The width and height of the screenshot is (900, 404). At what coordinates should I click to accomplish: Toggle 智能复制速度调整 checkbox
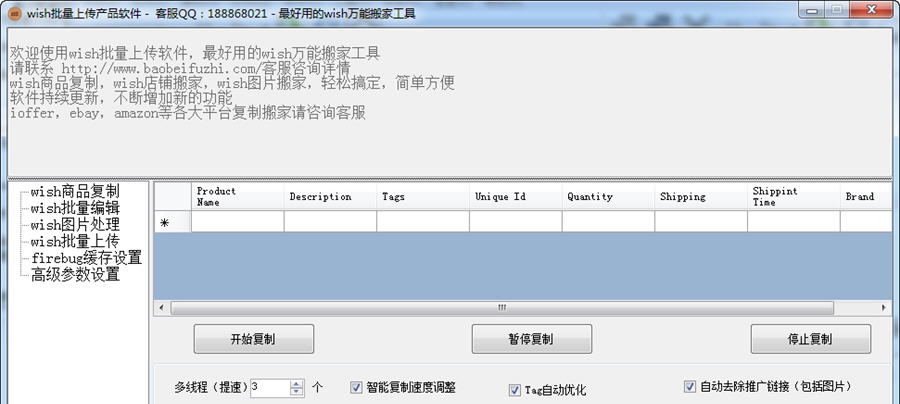click(x=356, y=387)
